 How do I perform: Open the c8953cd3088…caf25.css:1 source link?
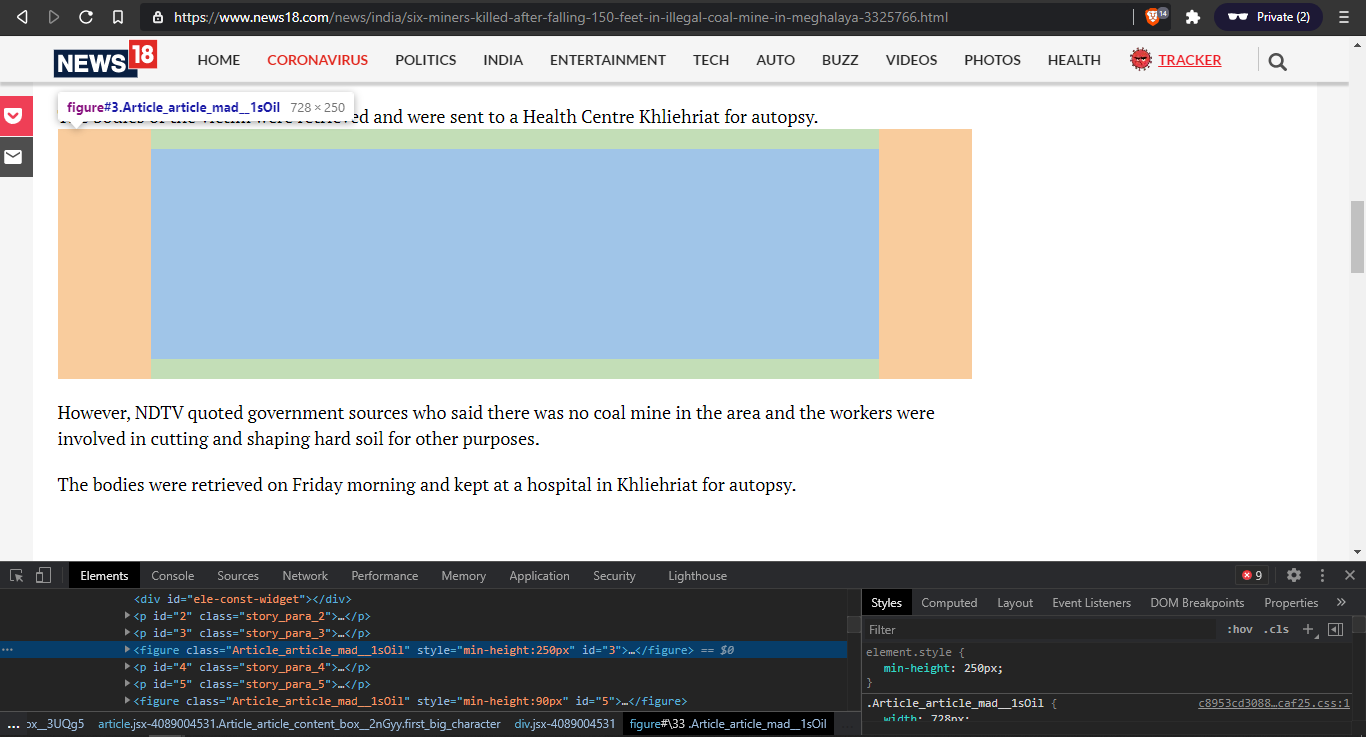(1274, 703)
